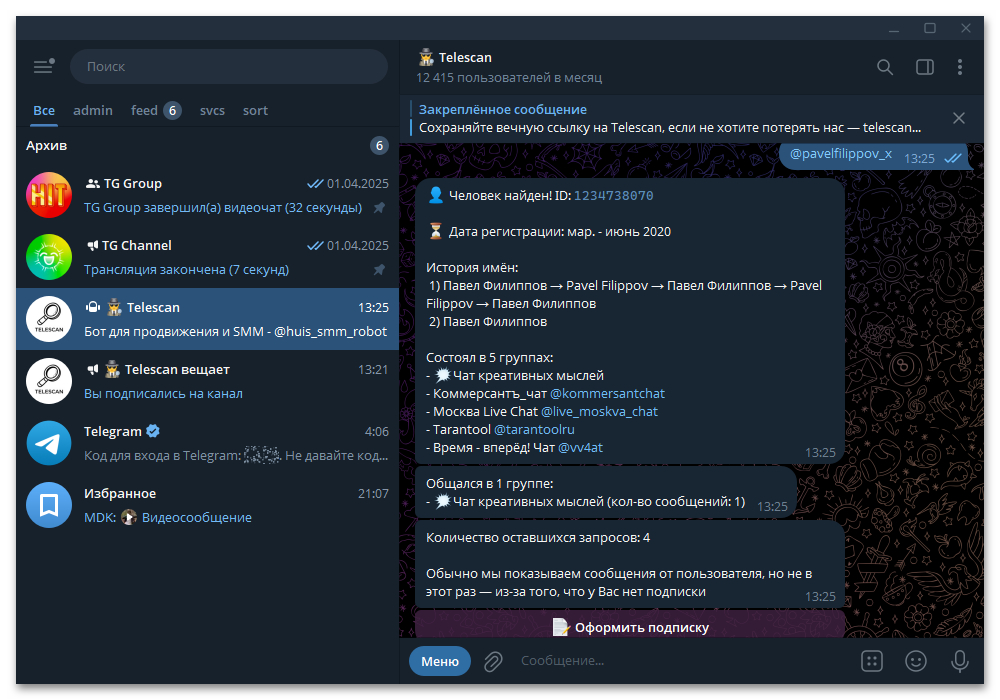Click the Telescan header detective emoji icon

pos(426,57)
